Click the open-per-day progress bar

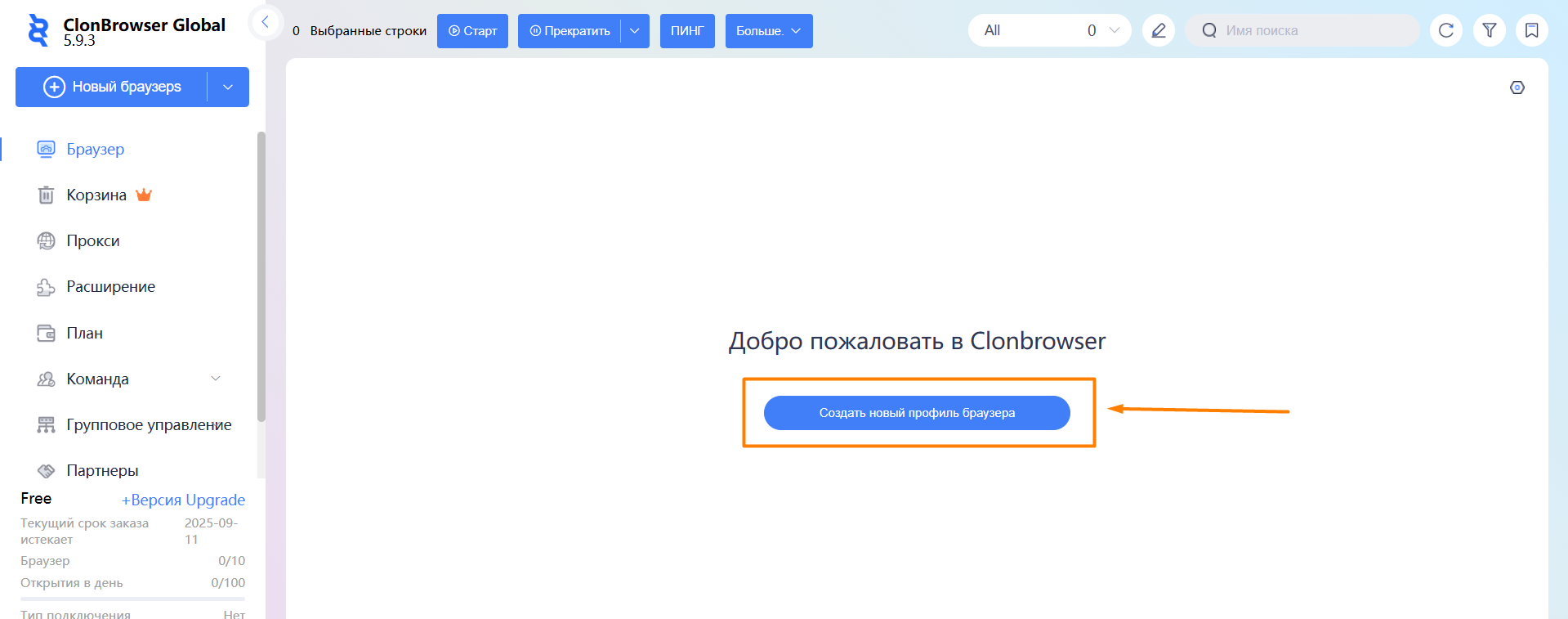point(132,599)
